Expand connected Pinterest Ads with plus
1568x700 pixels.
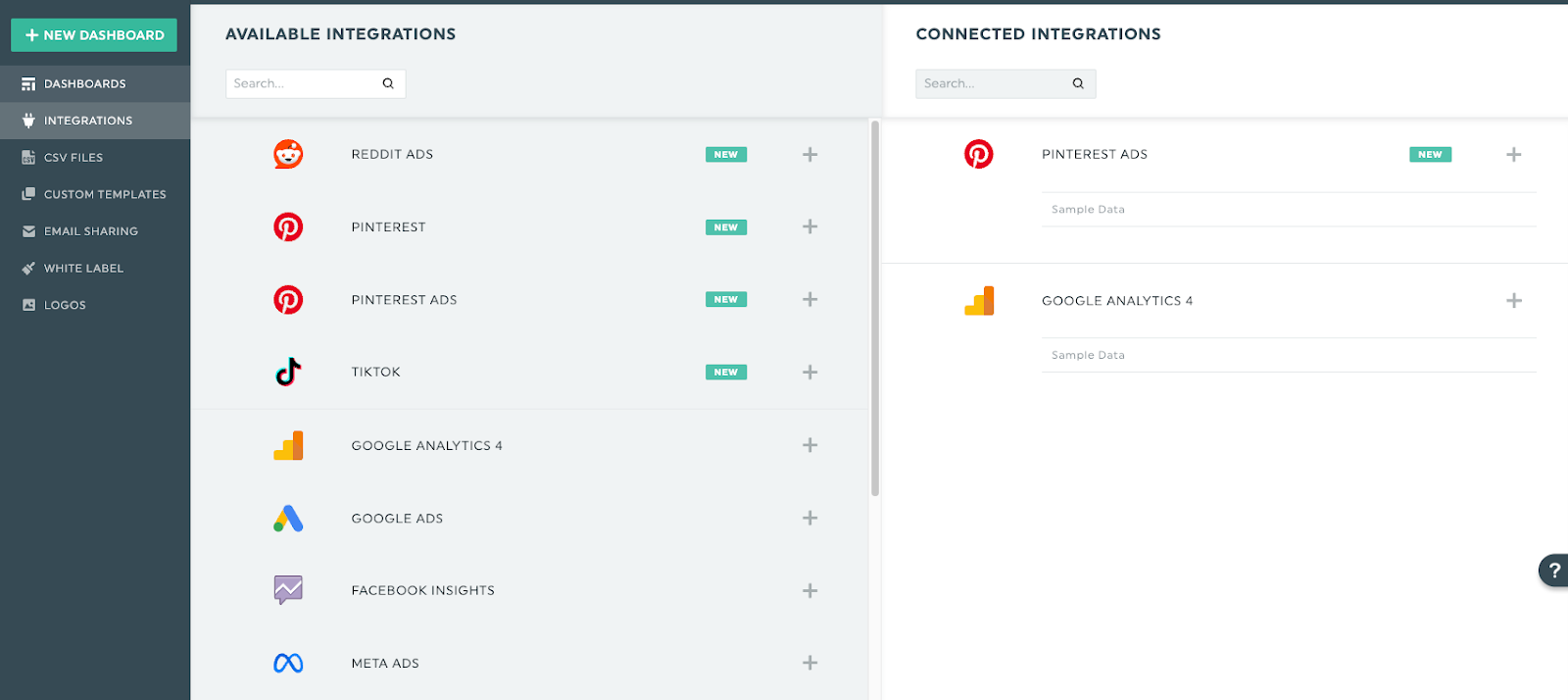[1513, 154]
